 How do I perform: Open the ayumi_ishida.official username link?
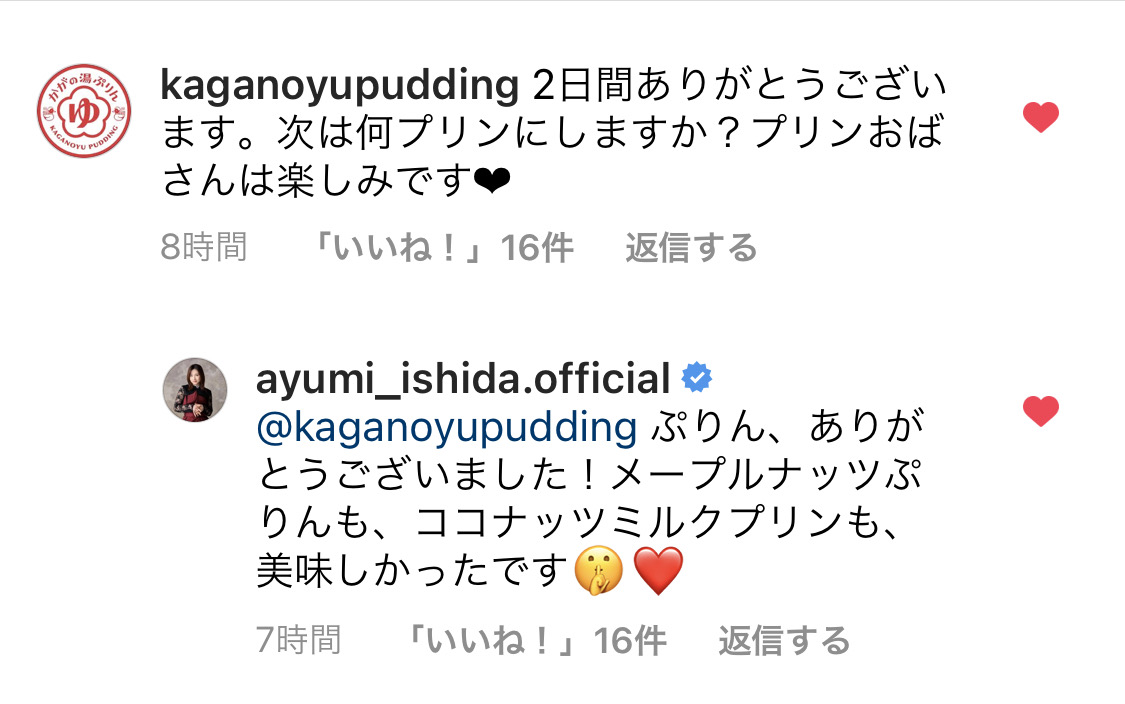click(x=463, y=378)
